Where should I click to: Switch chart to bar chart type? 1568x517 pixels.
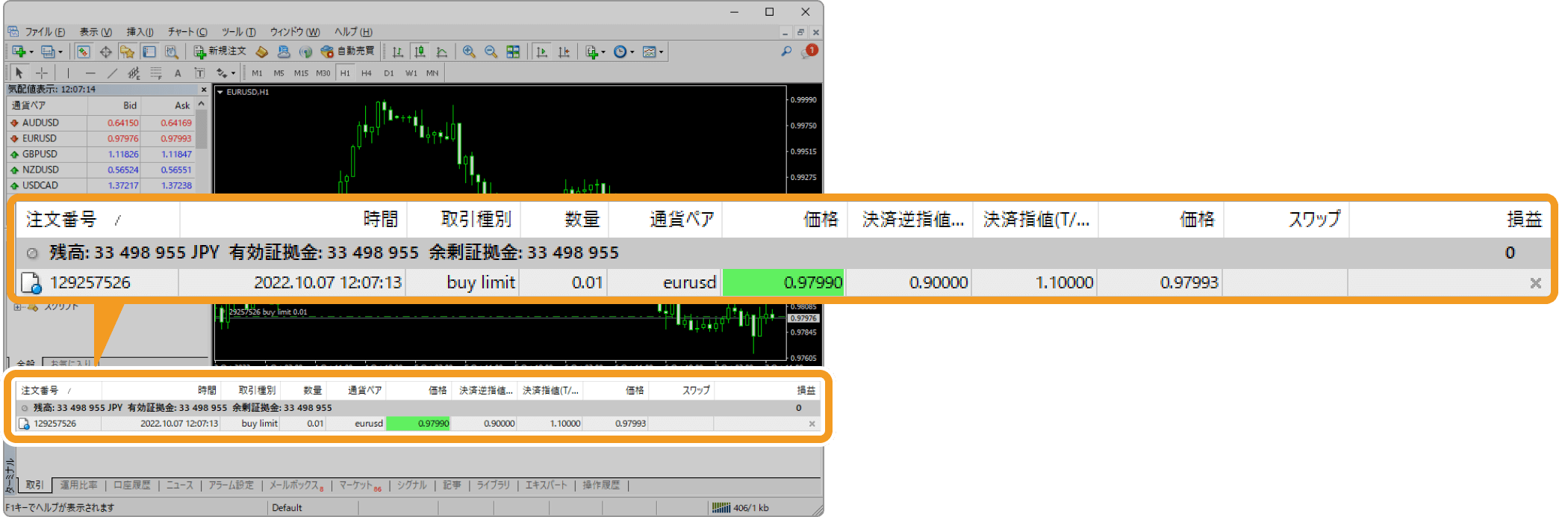pyautogui.click(x=398, y=52)
